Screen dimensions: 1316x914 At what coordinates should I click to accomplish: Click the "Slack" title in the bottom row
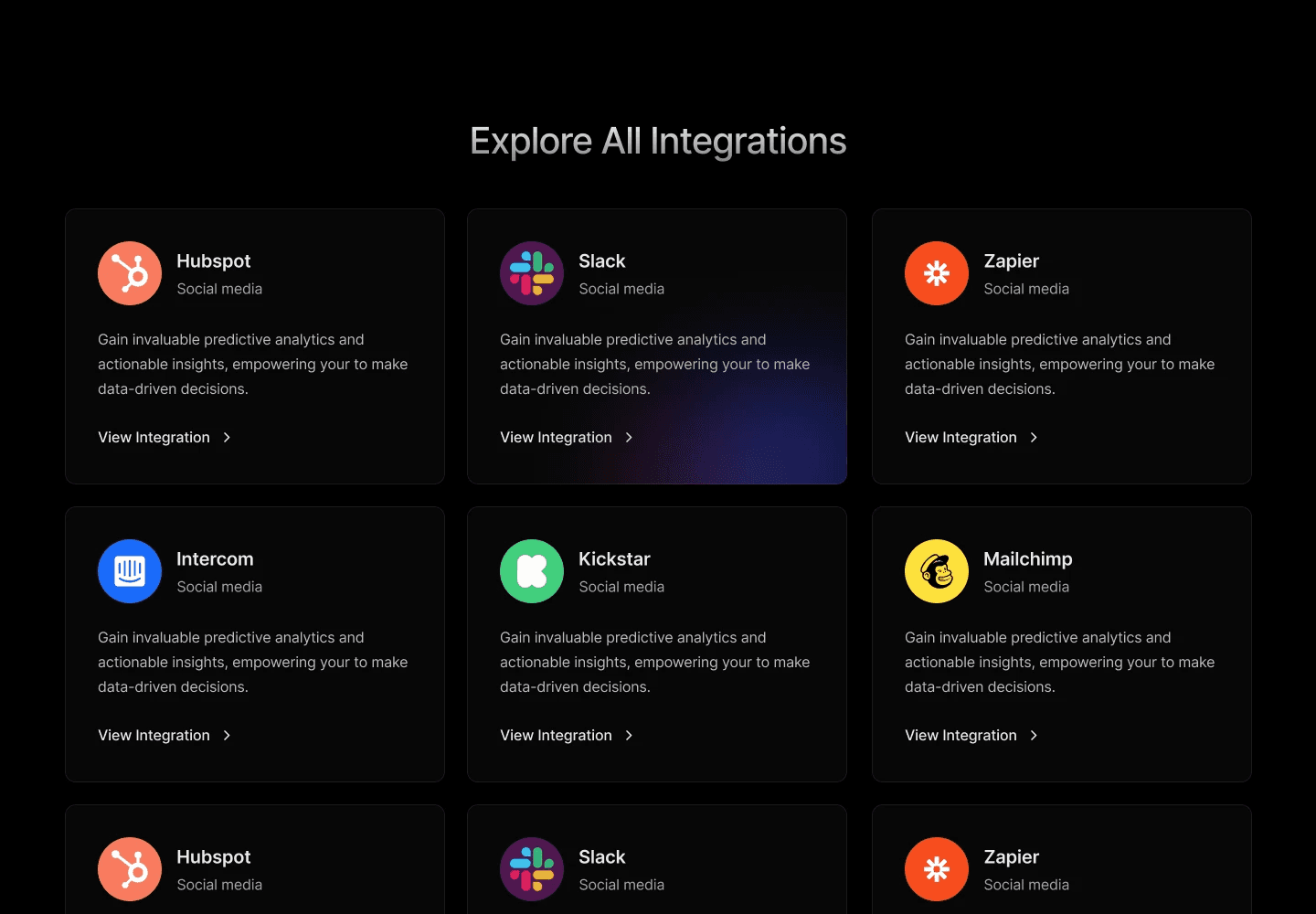coord(602,857)
